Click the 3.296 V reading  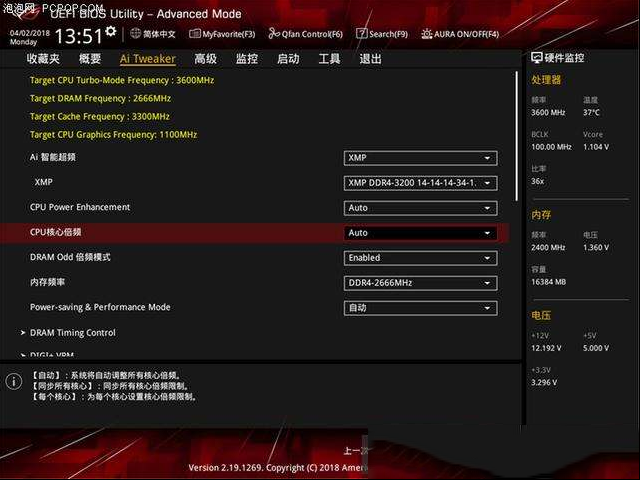pyautogui.click(x=544, y=382)
